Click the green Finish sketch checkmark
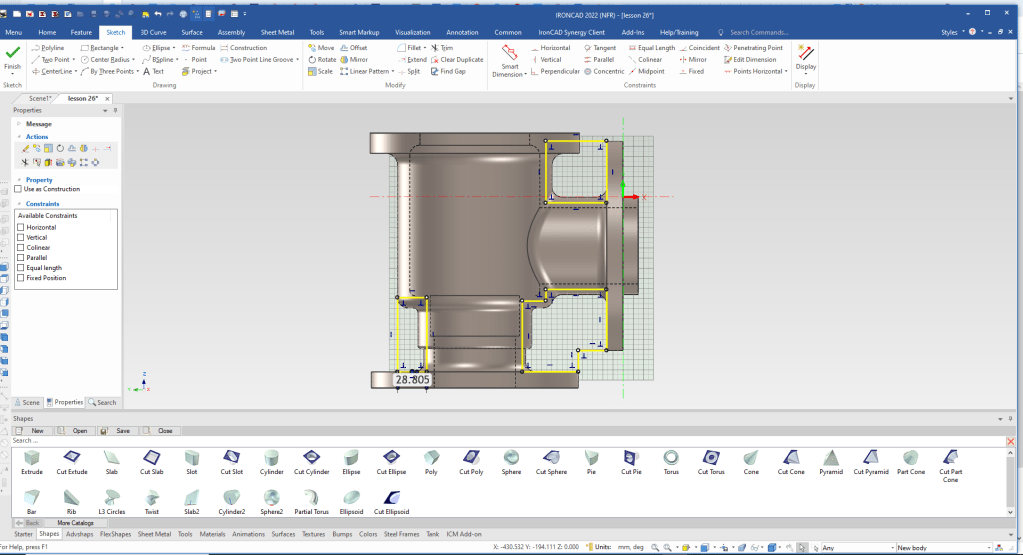The height and width of the screenshot is (555, 1023). (x=12, y=53)
